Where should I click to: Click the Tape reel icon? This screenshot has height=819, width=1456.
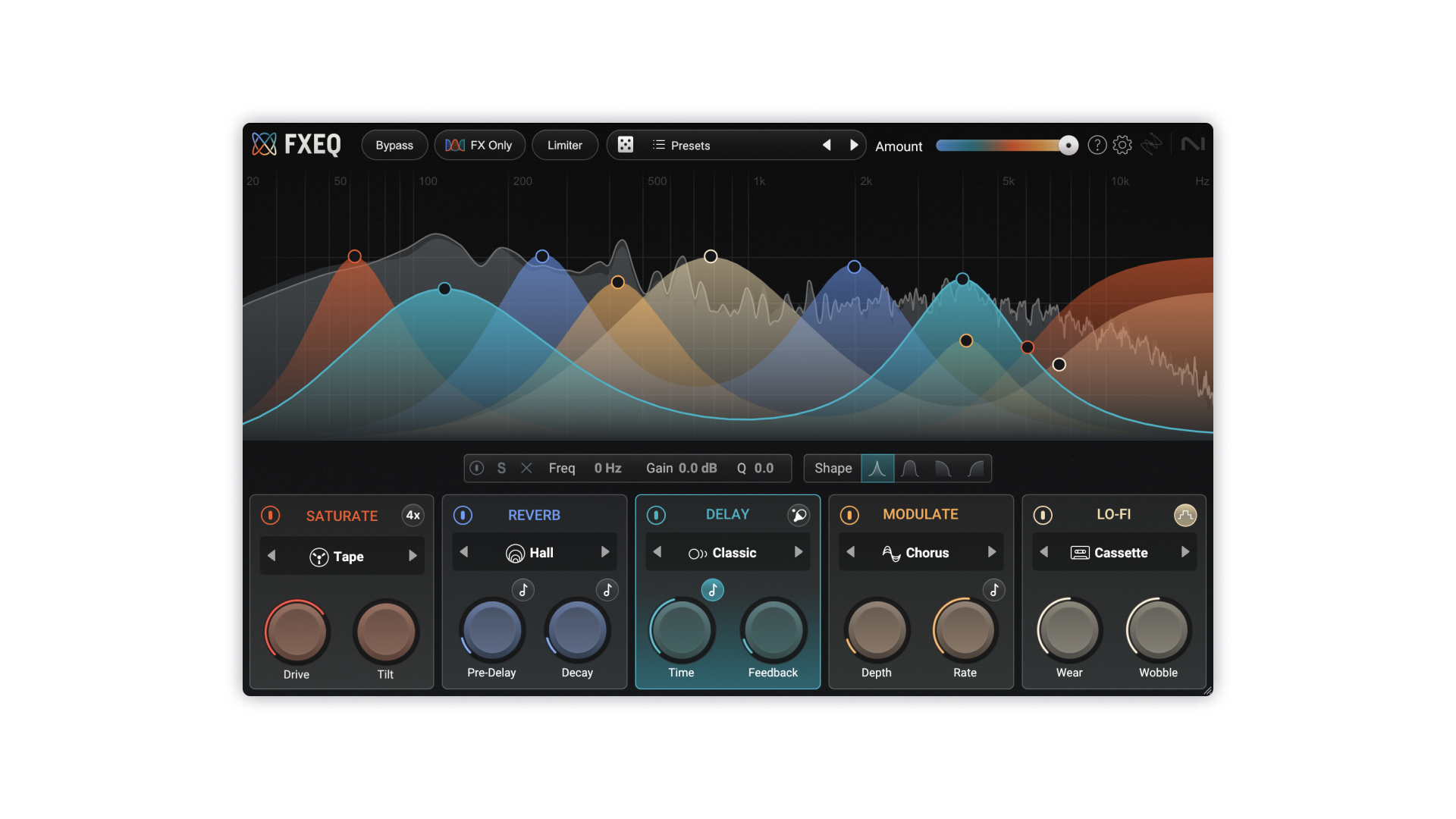[x=319, y=557]
